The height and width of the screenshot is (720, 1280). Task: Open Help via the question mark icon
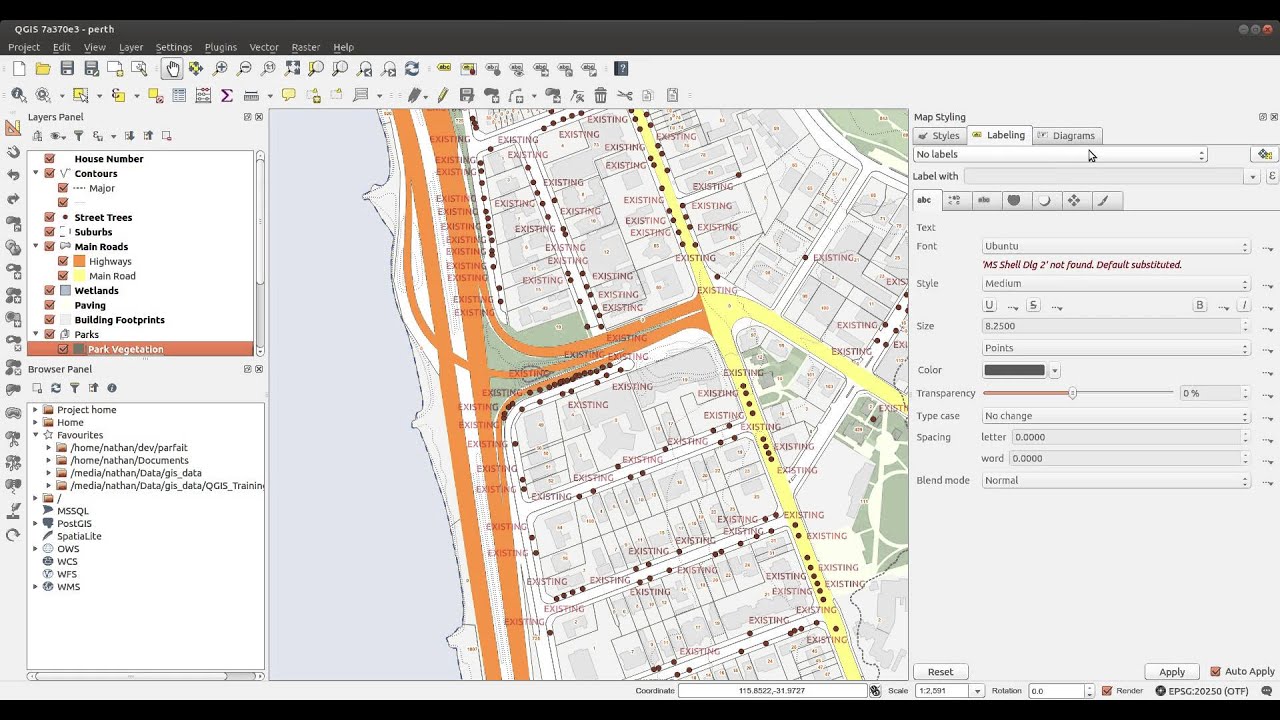pos(622,69)
